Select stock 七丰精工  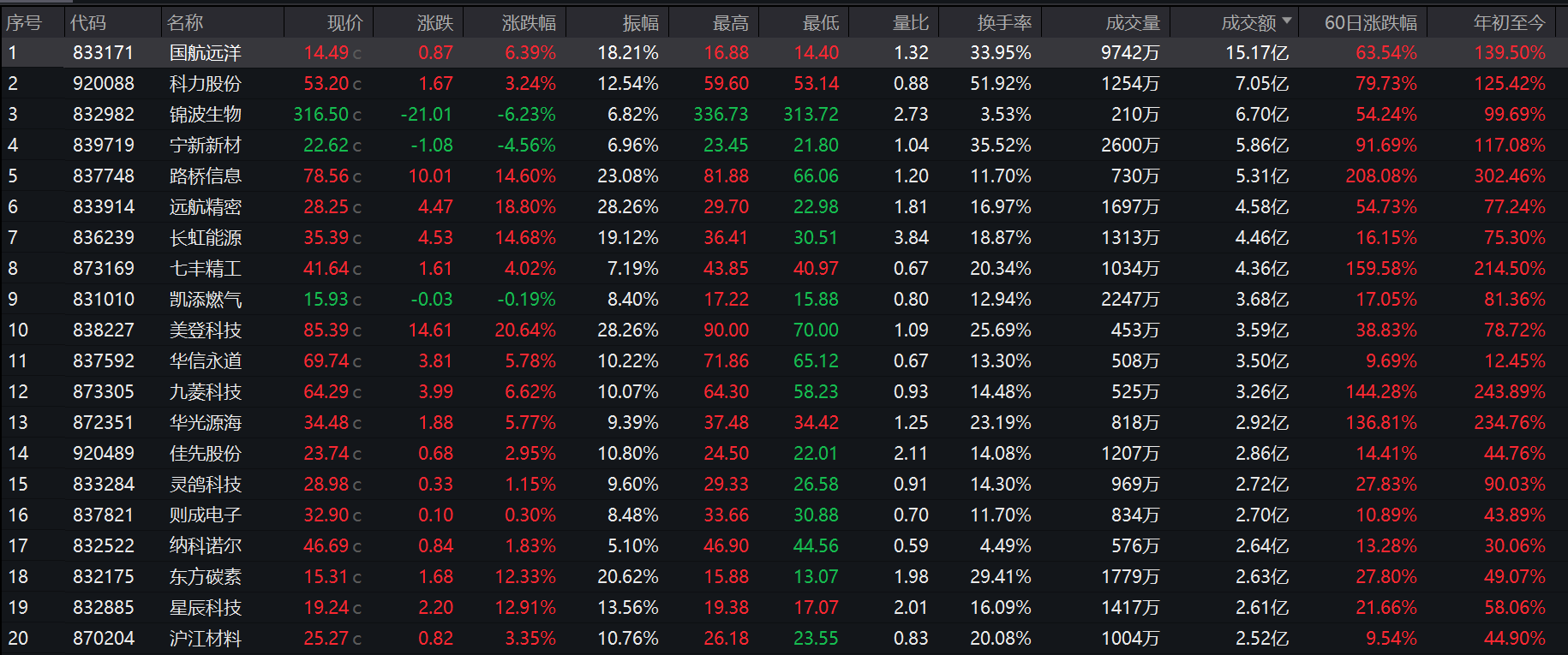pos(206,269)
